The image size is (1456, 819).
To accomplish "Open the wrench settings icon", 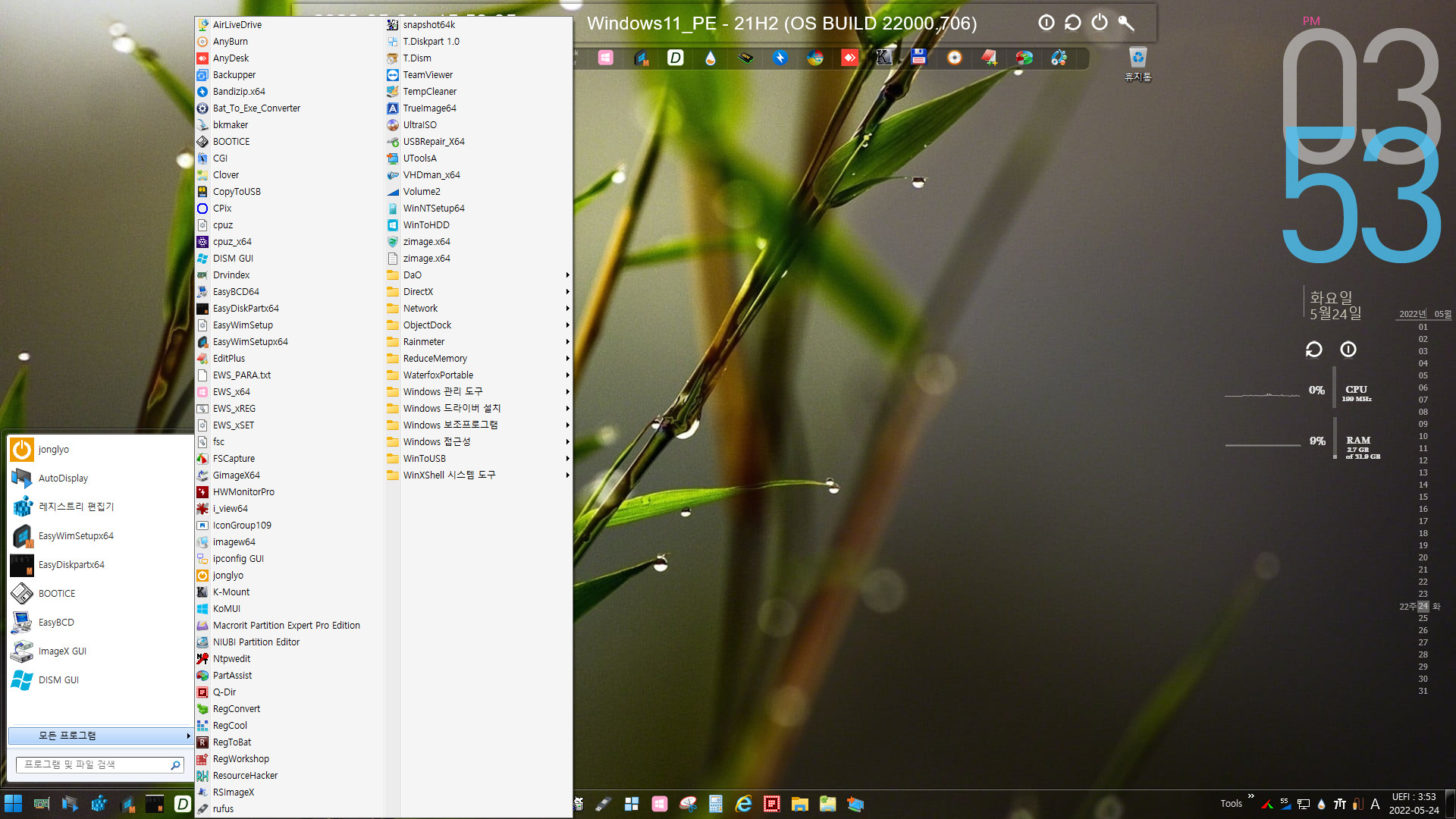I will (1126, 23).
